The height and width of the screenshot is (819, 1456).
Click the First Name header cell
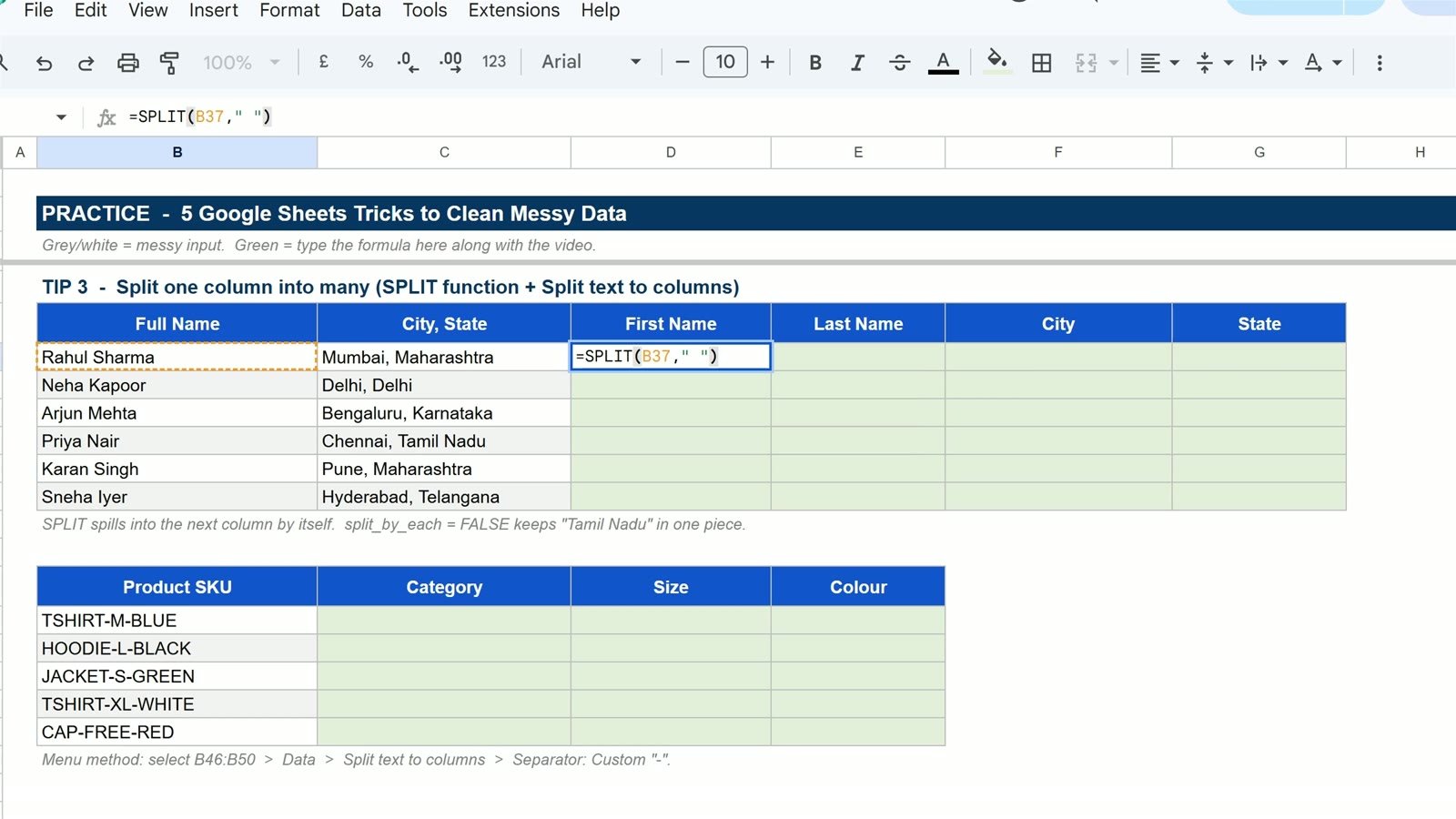671,324
